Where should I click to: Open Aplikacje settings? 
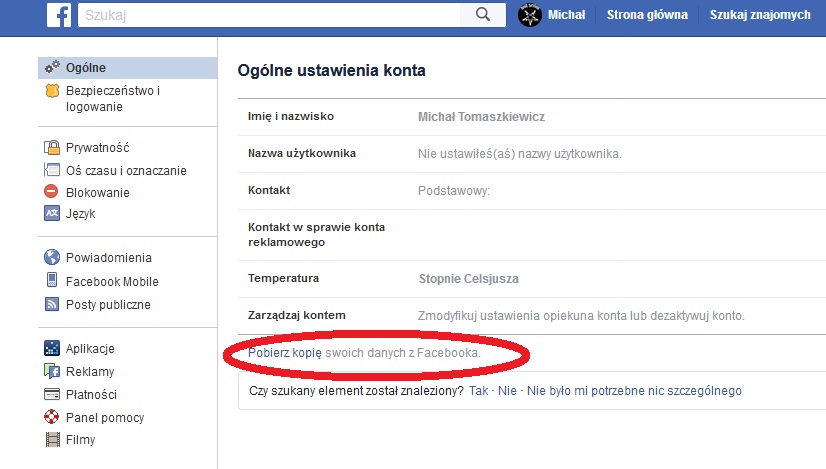pos(90,349)
